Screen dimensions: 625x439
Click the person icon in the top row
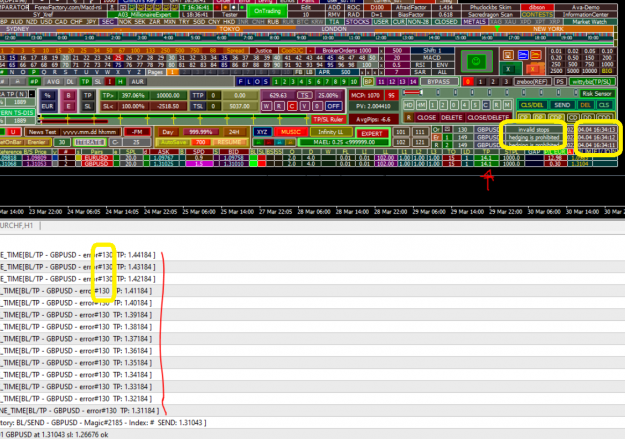113,7
